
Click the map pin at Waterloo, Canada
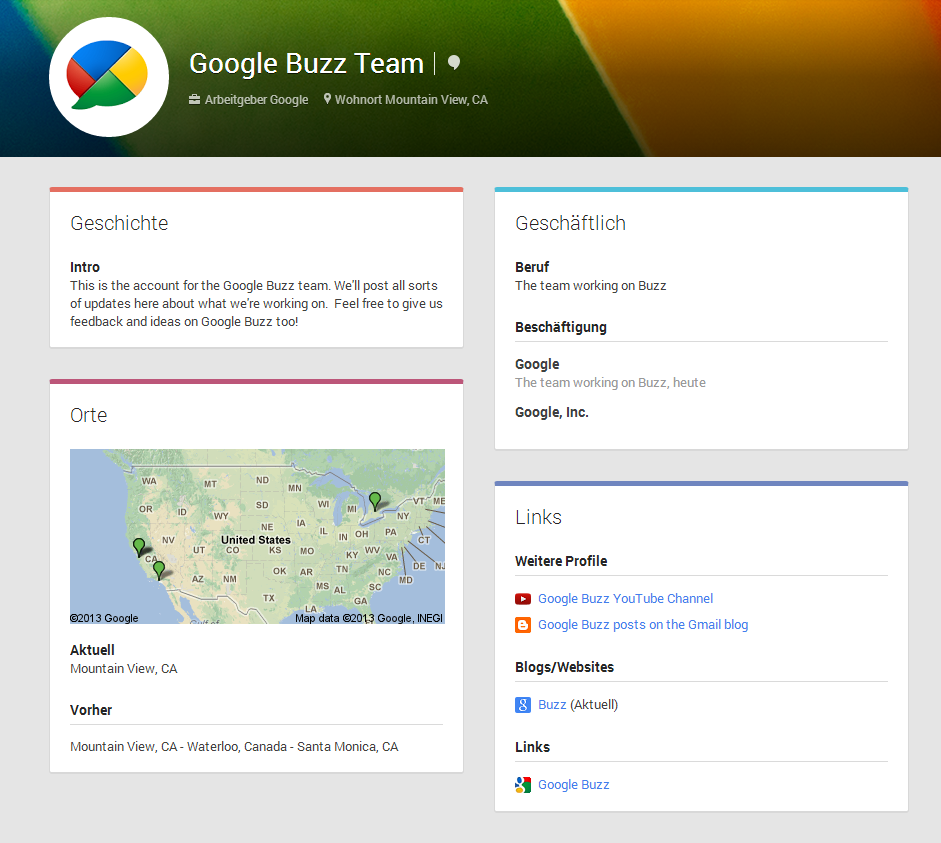coord(375,501)
